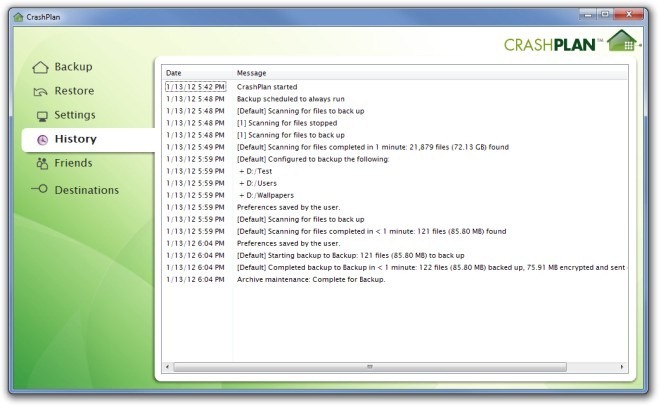Viewport: 660px width, 406px height.
Task: Click the Destinations connector icon
Action: tap(40, 189)
